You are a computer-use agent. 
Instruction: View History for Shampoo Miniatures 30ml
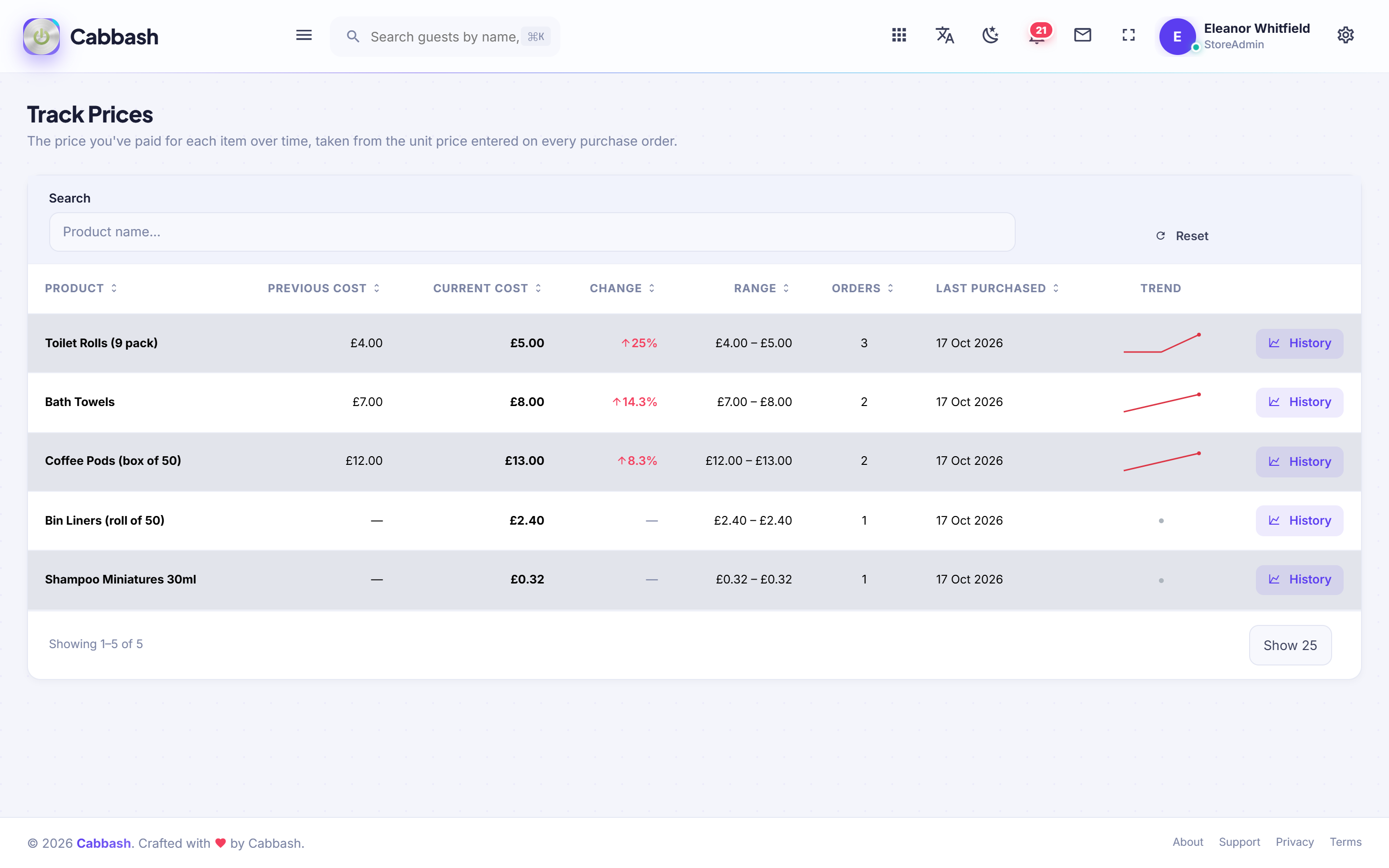(x=1299, y=580)
